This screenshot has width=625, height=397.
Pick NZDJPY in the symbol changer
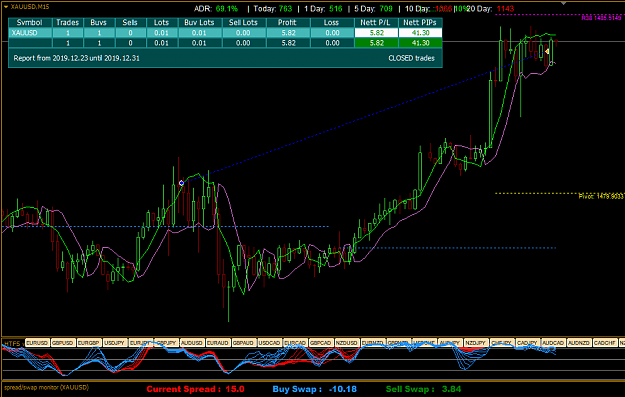(476, 343)
